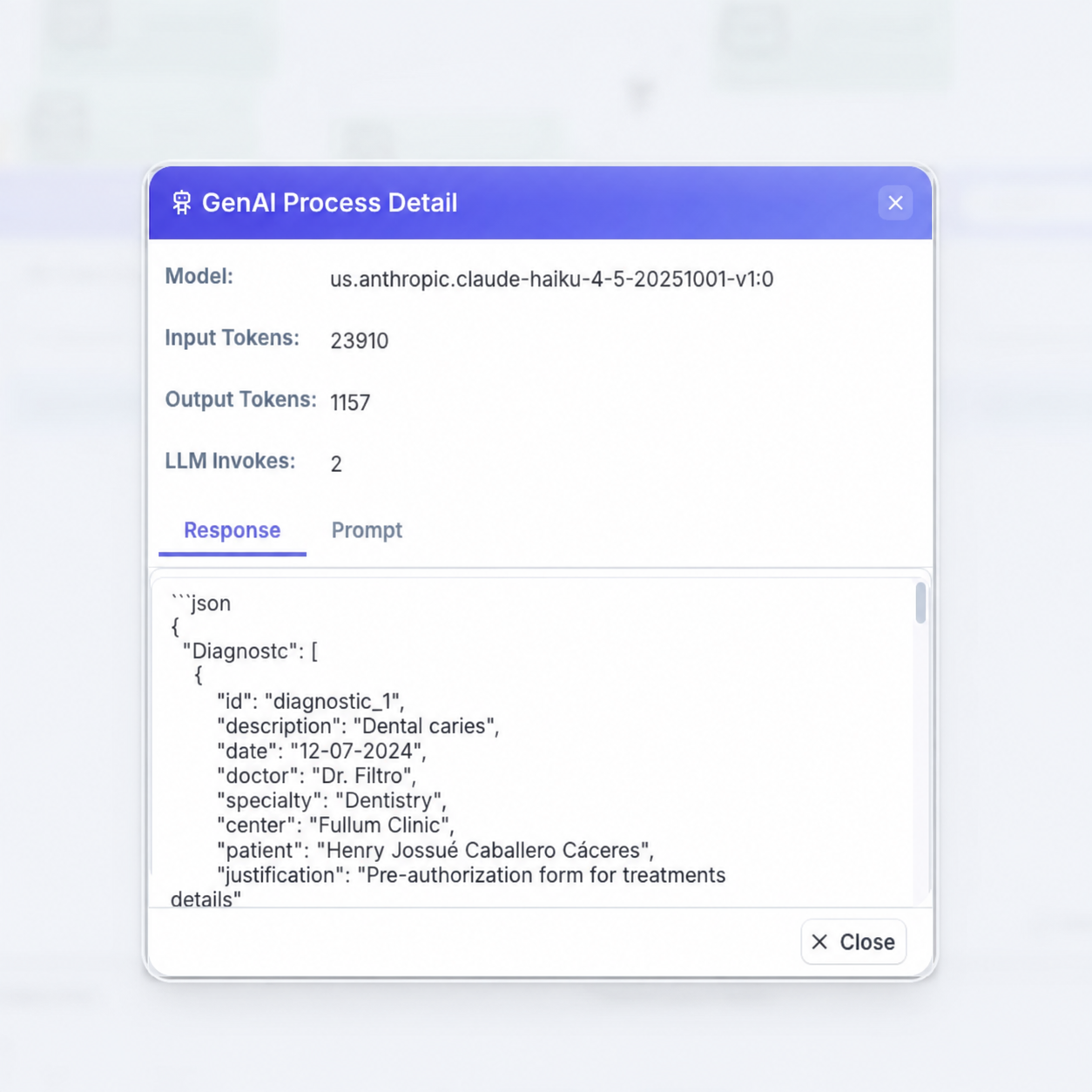Click the LLM Invokes: label
Image resolution: width=1092 pixels, height=1092 pixels.
pos(230,461)
